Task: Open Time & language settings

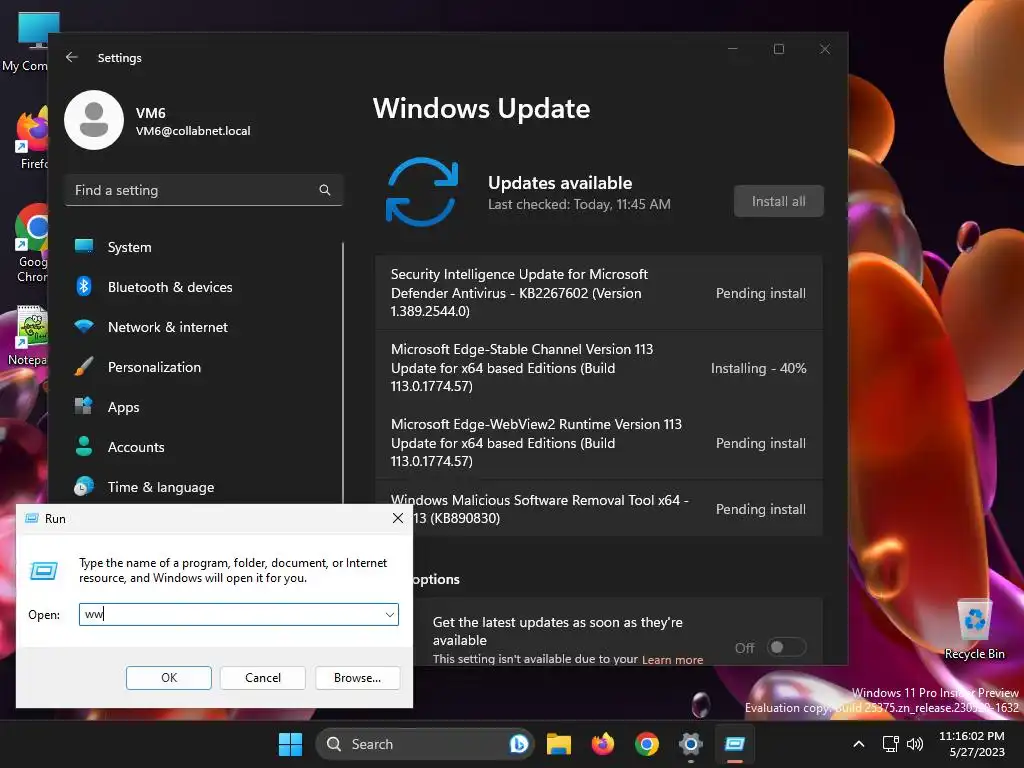Action: click(x=205, y=487)
